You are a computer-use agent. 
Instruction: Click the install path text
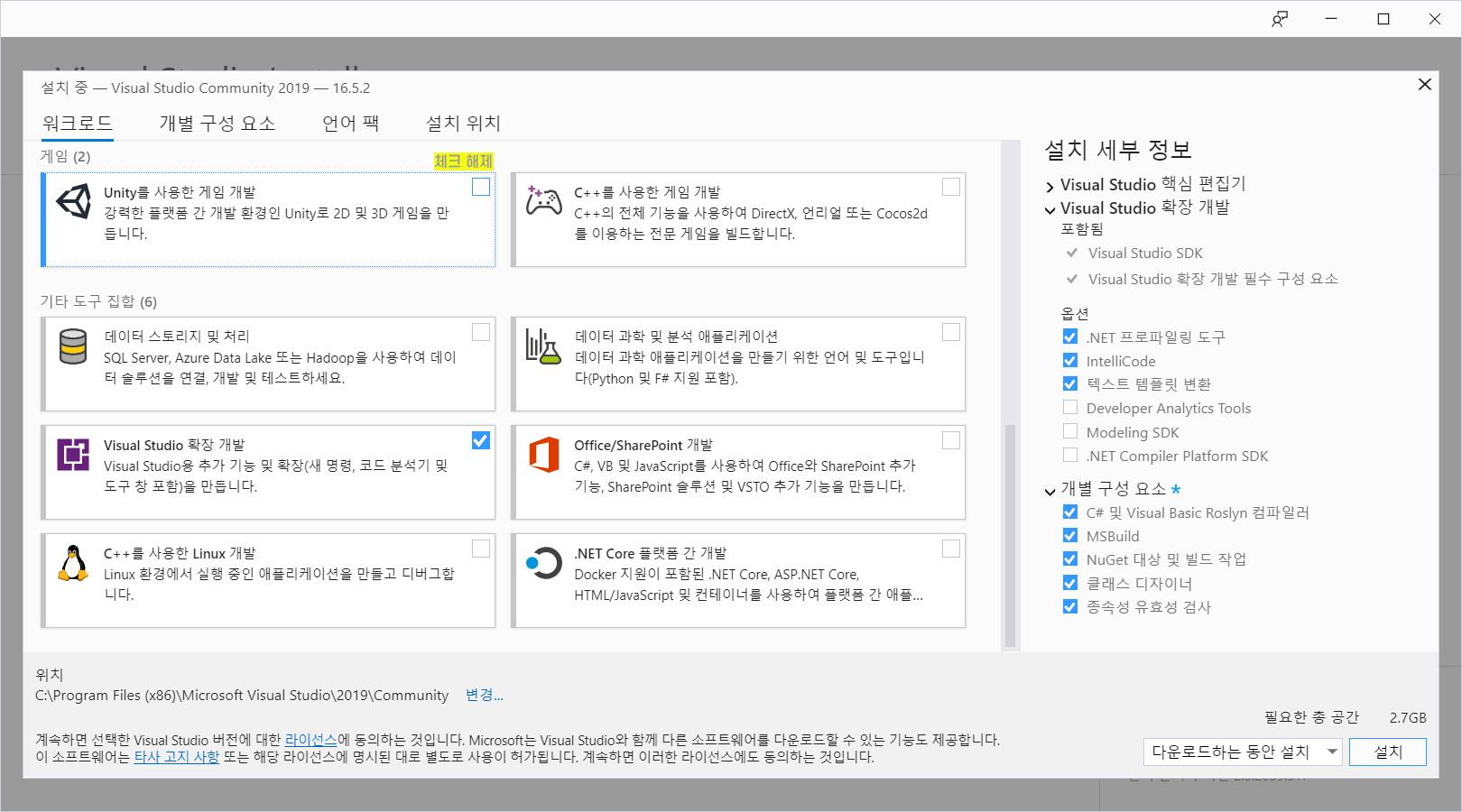click(242, 696)
